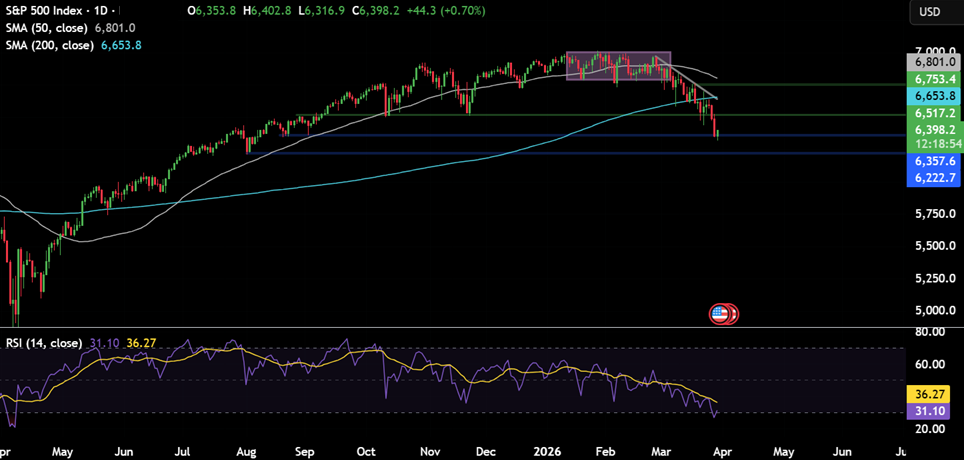Click the Oct label on the time axis

click(x=368, y=451)
